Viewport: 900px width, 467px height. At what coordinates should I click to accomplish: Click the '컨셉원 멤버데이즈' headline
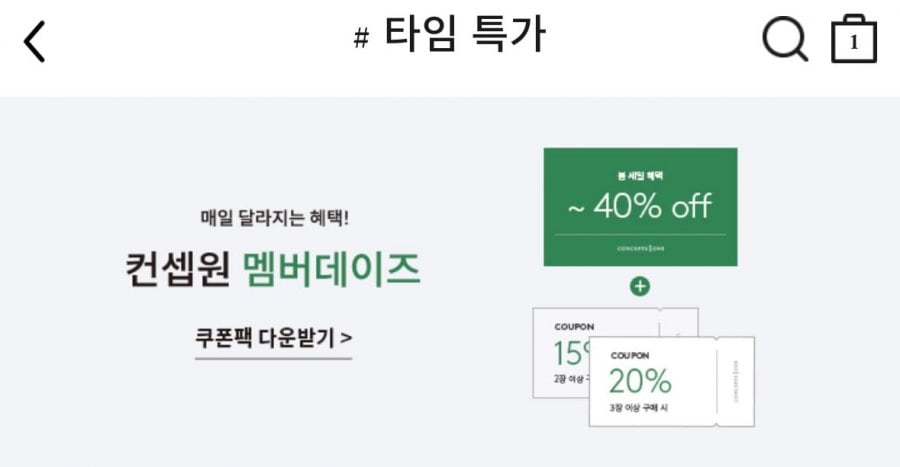point(272,269)
